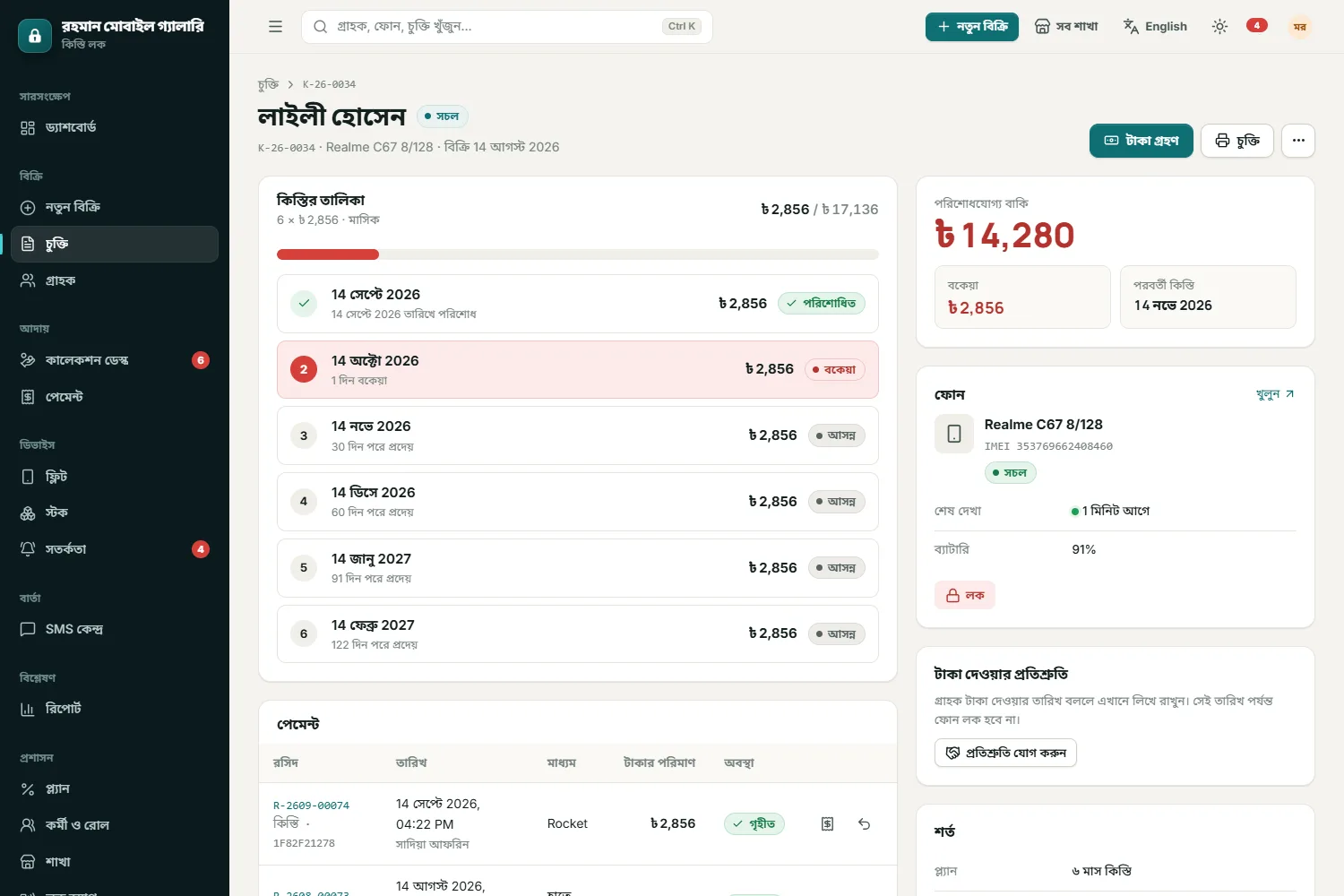Switch the theme with the sun icon
The image size is (1344, 896).
click(1219, 27)
